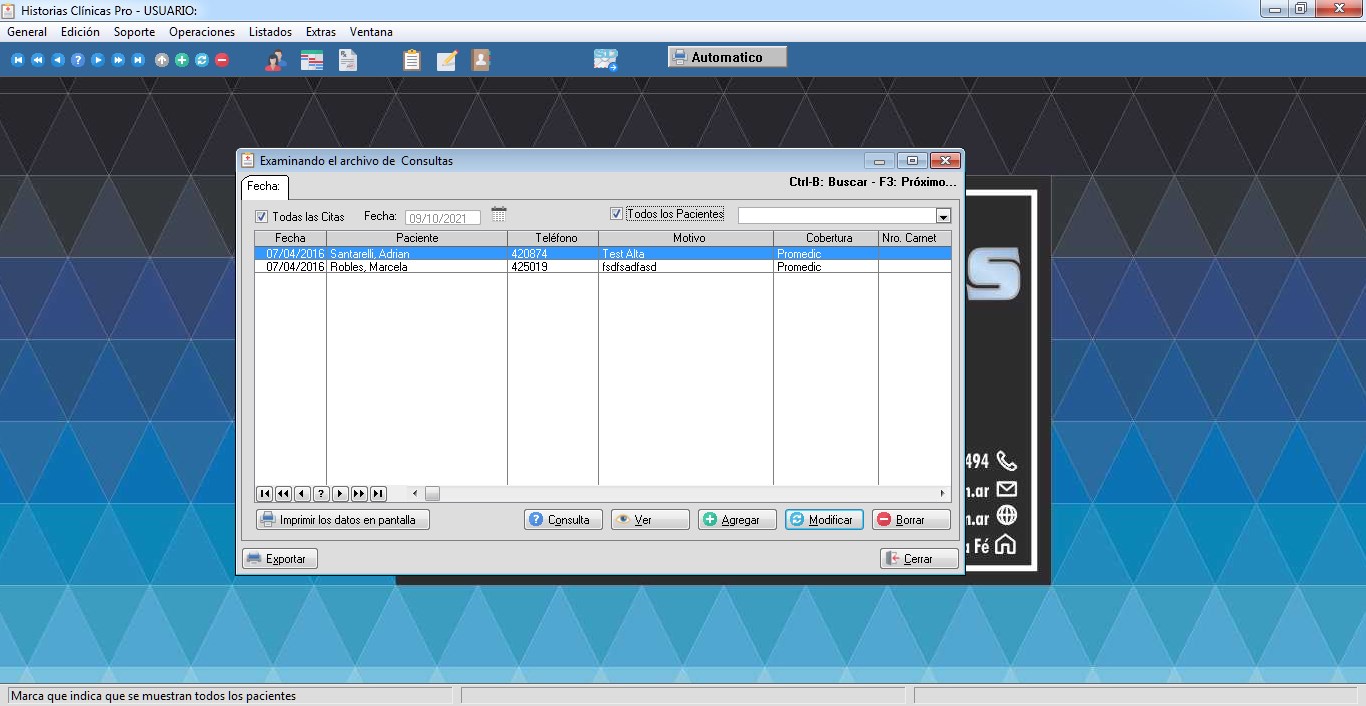Select the Fecha tab
Screen dimensions: 1366x706
click(x=264, y=186)
